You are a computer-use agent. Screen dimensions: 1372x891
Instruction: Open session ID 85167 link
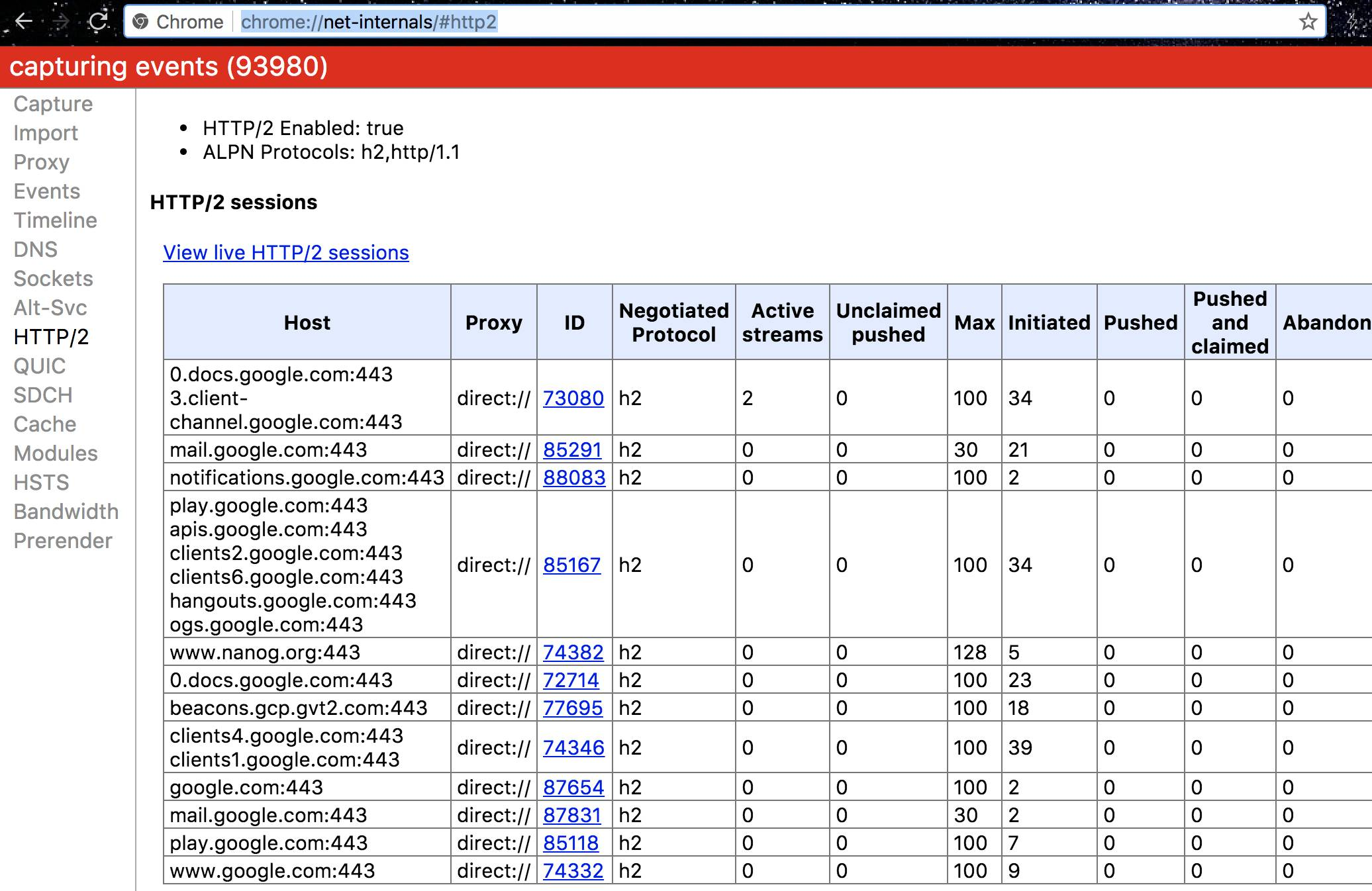[571, 565]
